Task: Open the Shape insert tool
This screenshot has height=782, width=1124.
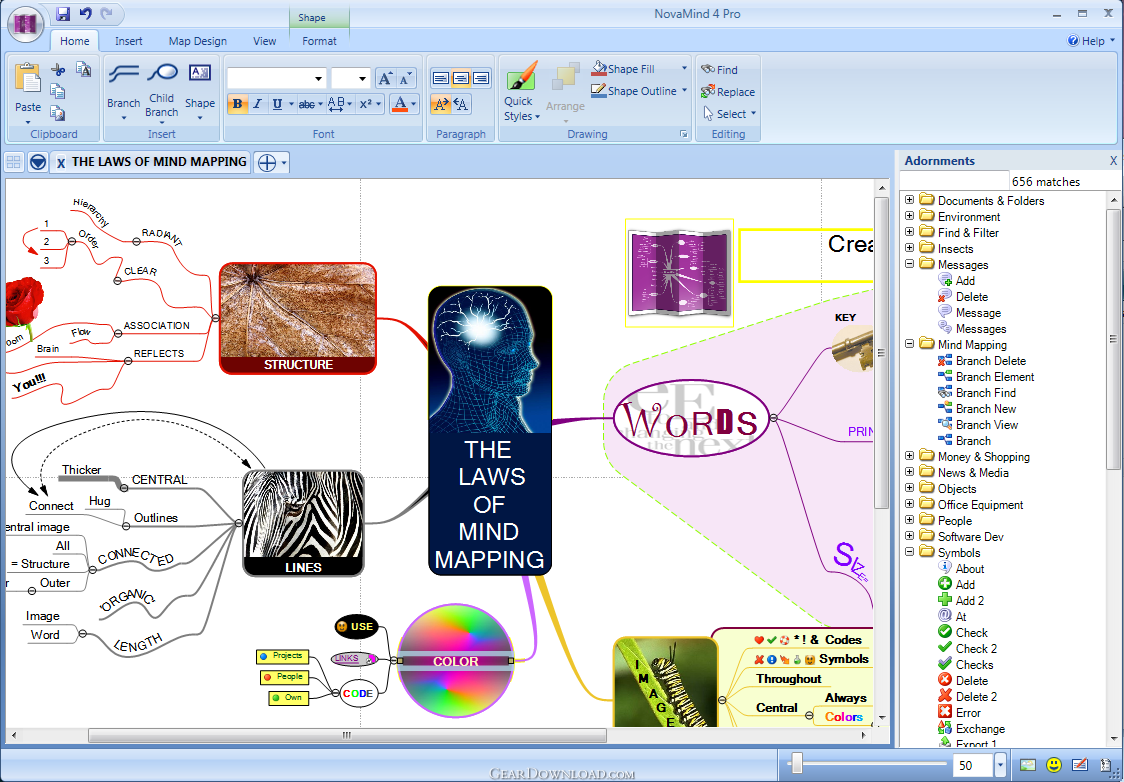Action: (x=199, y=90)
